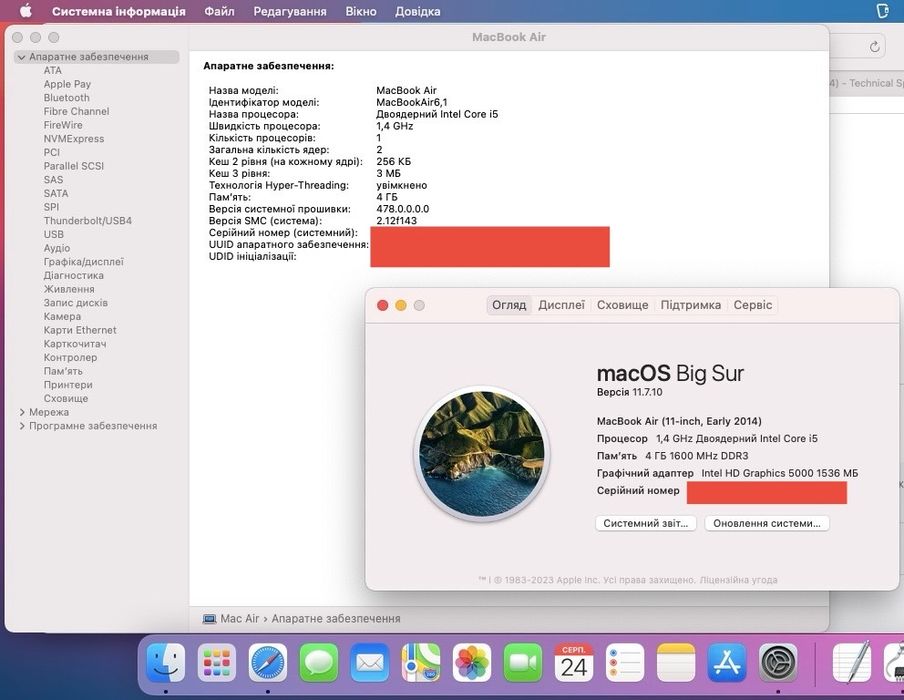Click the MacBookAir6,1 model identifier value
This screenshot has width=904, height=700.
tap(412, 103)
